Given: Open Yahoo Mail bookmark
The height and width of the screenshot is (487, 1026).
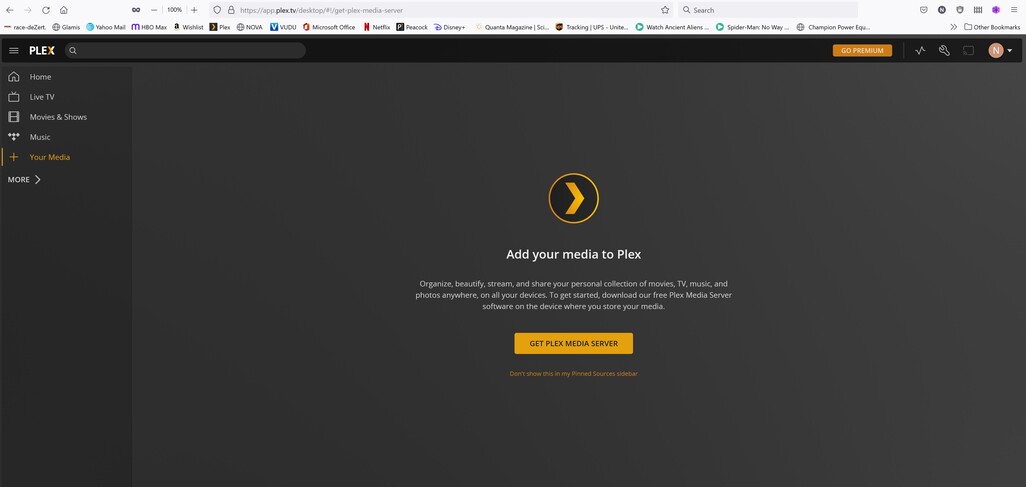Looking at the screenshot, I should point(105,27).
